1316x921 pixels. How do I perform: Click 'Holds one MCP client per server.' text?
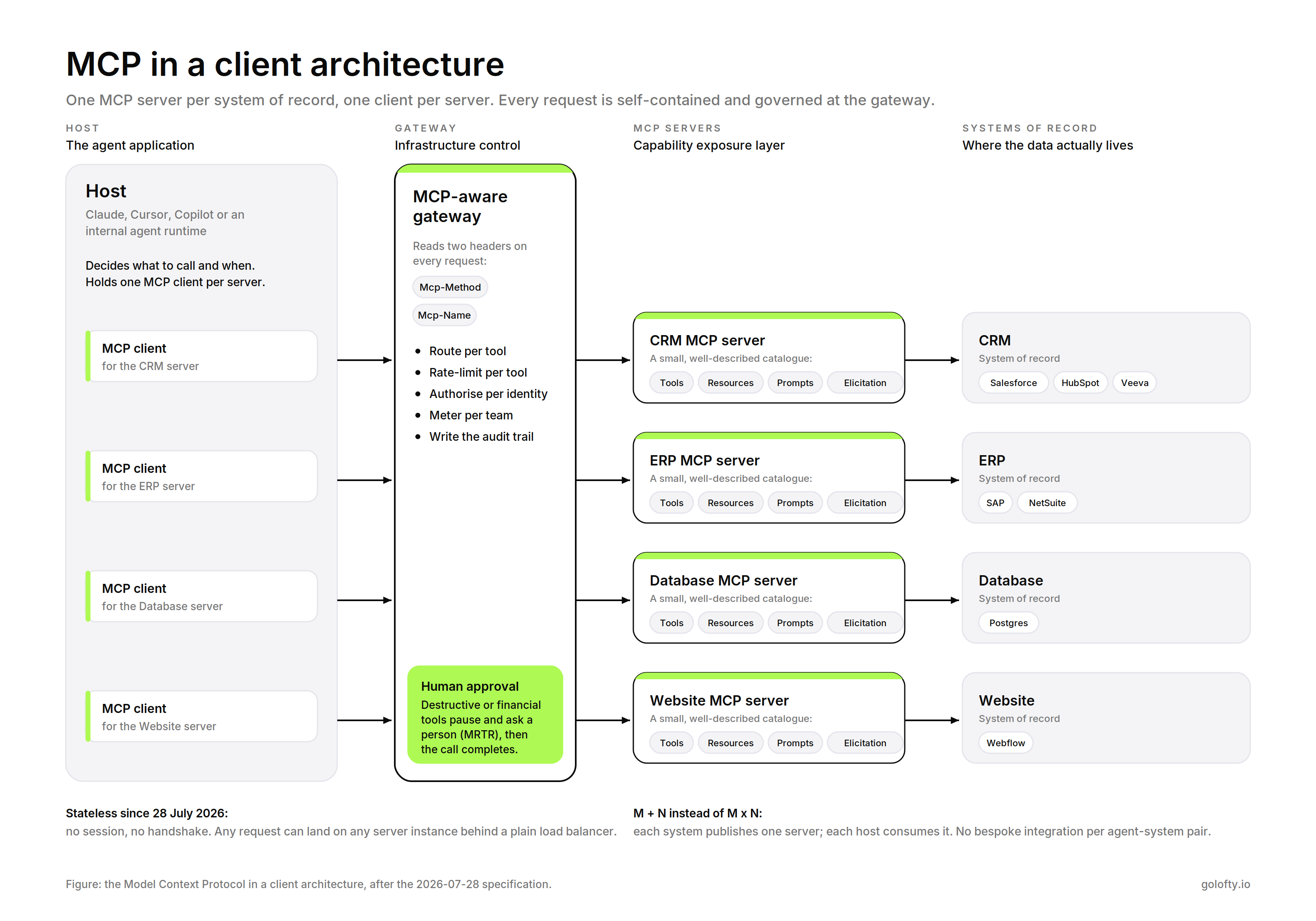(x=175, y=282)
